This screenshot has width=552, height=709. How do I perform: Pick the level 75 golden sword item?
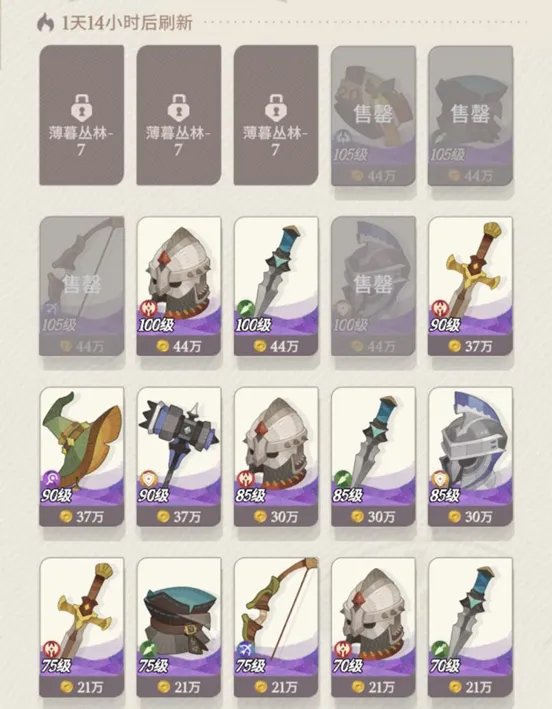point(81,627)
